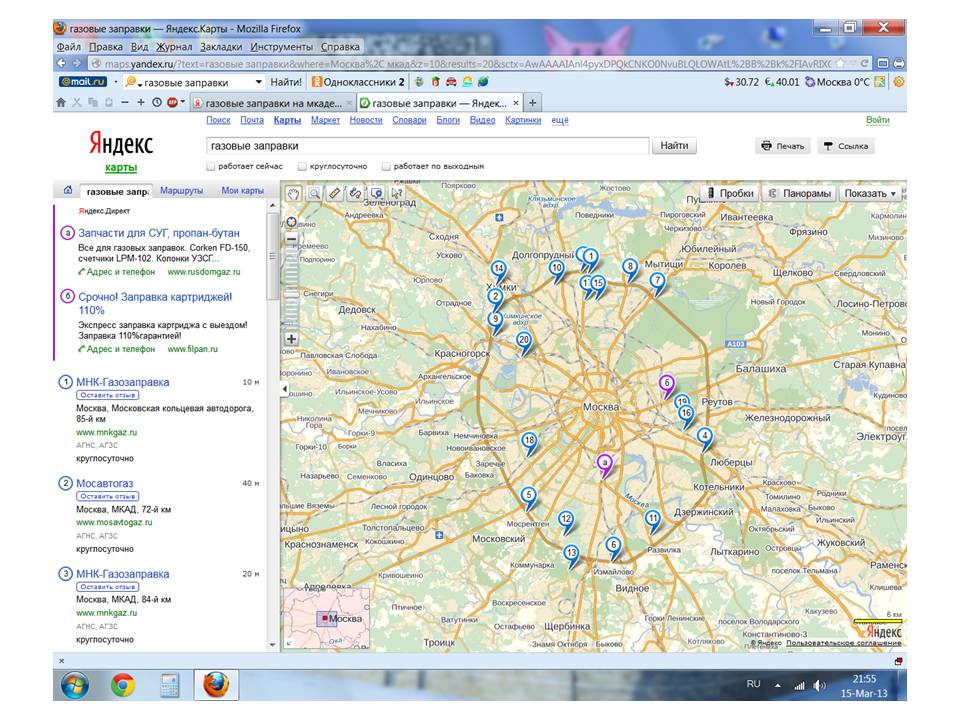The height and width of the screenshot is (720, 960).
Task: Switch to the Маршруты tab
Action: click(x=182, y=190)
